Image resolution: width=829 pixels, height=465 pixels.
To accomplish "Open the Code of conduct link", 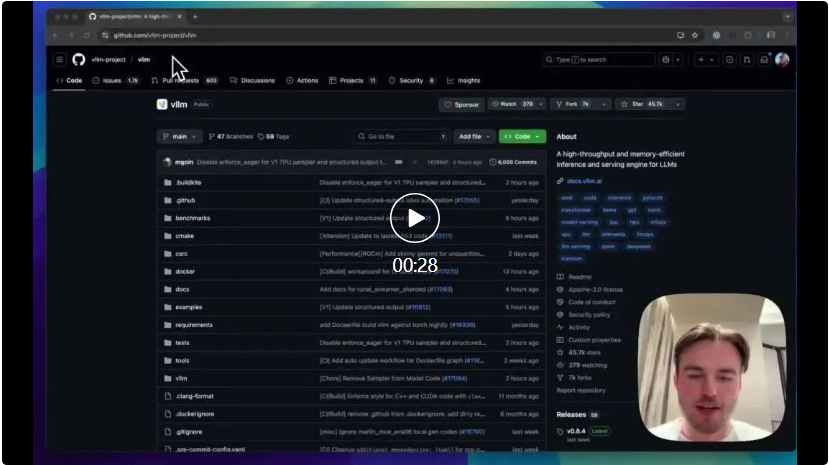I will coord(592,302).
